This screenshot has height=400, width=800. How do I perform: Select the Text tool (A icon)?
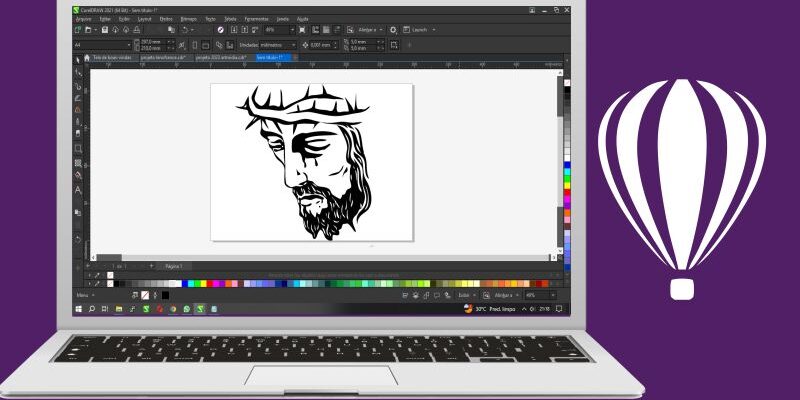pos(78,190)
